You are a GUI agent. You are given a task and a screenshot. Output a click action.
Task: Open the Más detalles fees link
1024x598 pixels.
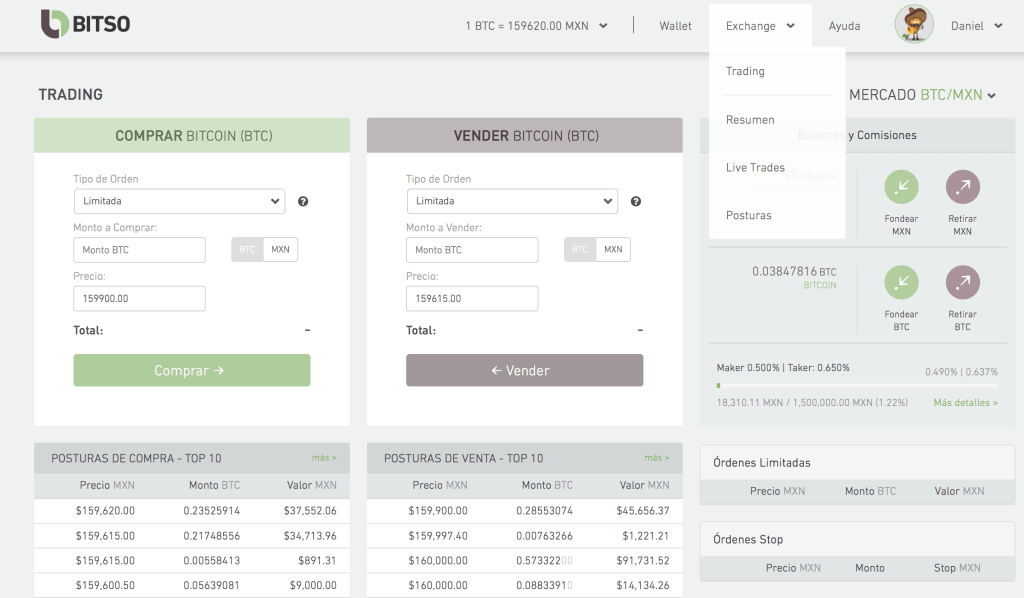[965, 403]
